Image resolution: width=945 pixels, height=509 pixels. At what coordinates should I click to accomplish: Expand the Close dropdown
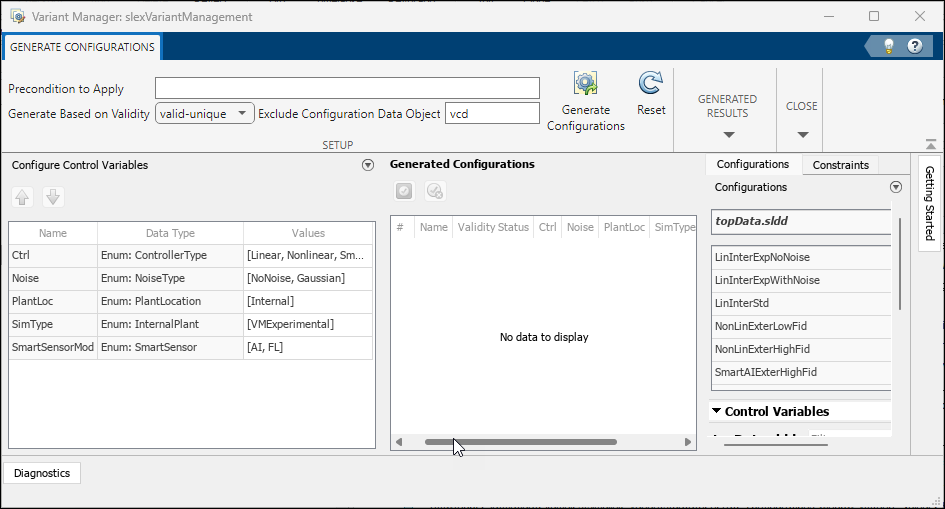pos(802,134)
